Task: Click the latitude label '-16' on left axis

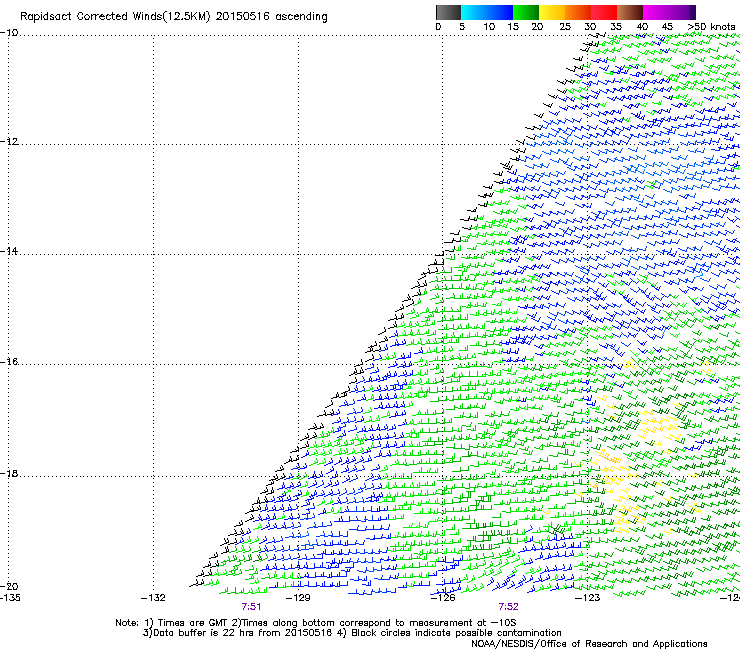Action: coord(9,362)
